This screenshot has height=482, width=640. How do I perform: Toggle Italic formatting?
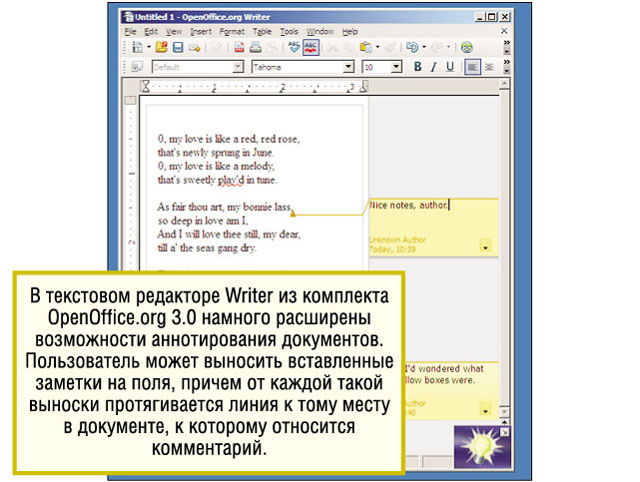(x=433, y=67)
